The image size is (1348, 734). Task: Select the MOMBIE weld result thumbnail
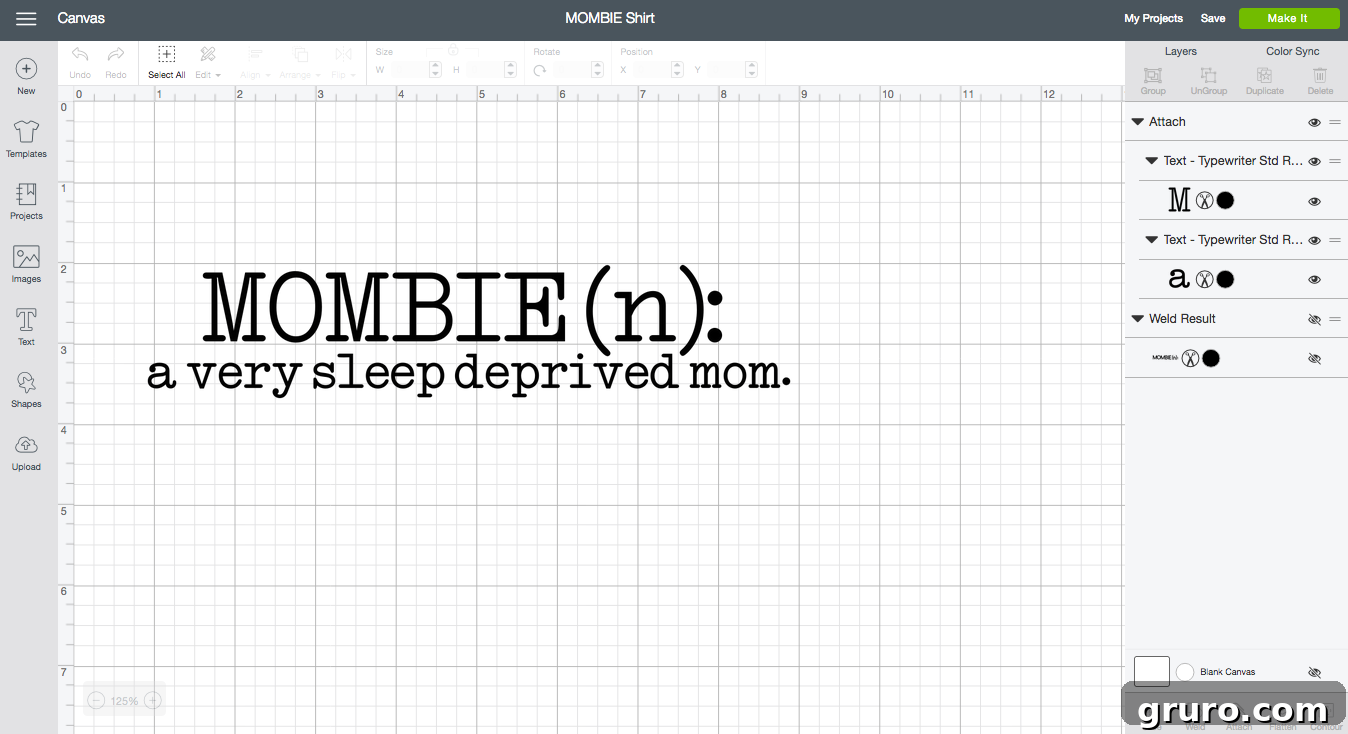1164,358
